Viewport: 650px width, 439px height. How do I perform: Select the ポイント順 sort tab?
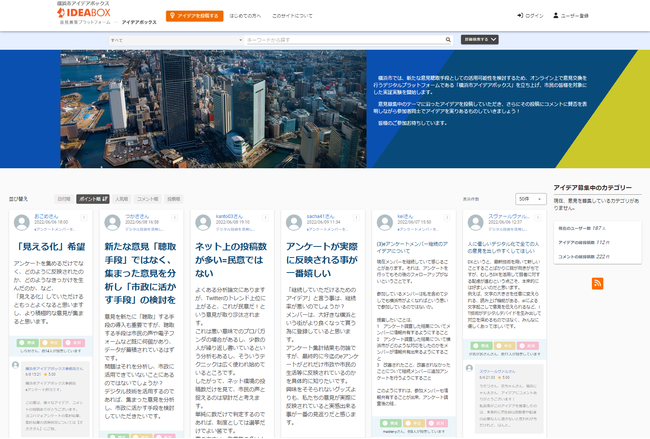click(x=93, y=199)
